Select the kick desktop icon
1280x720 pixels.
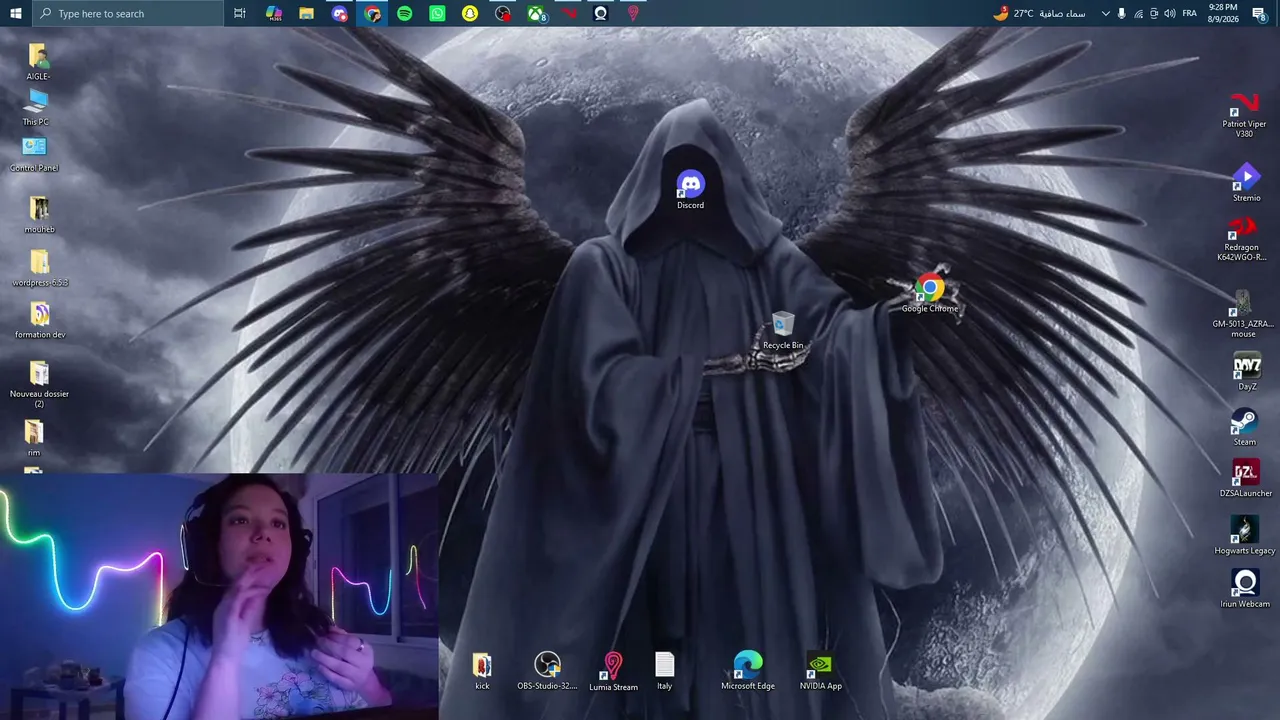[482, 671]
